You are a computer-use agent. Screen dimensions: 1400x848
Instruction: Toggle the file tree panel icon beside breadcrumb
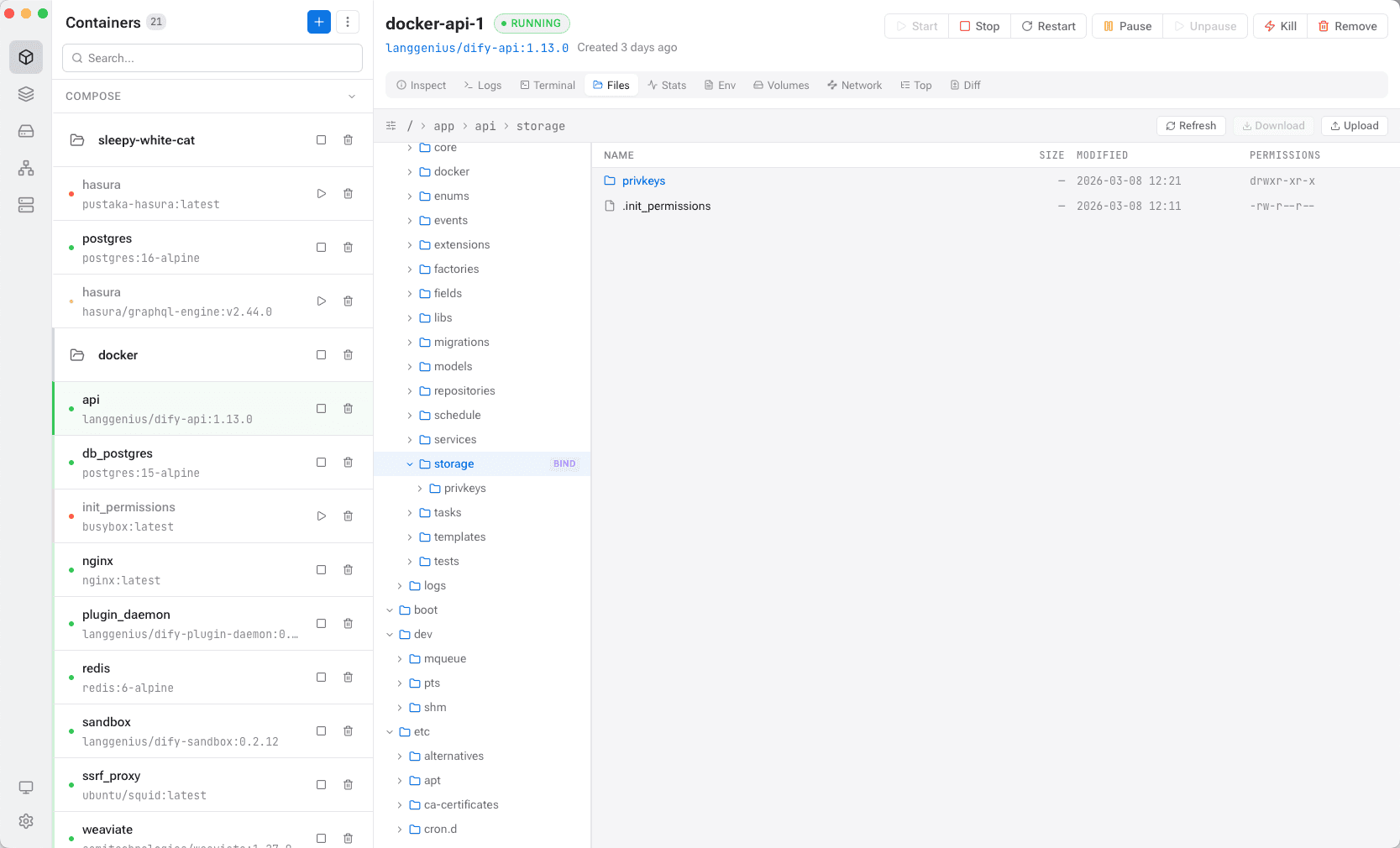coord(391,126)
